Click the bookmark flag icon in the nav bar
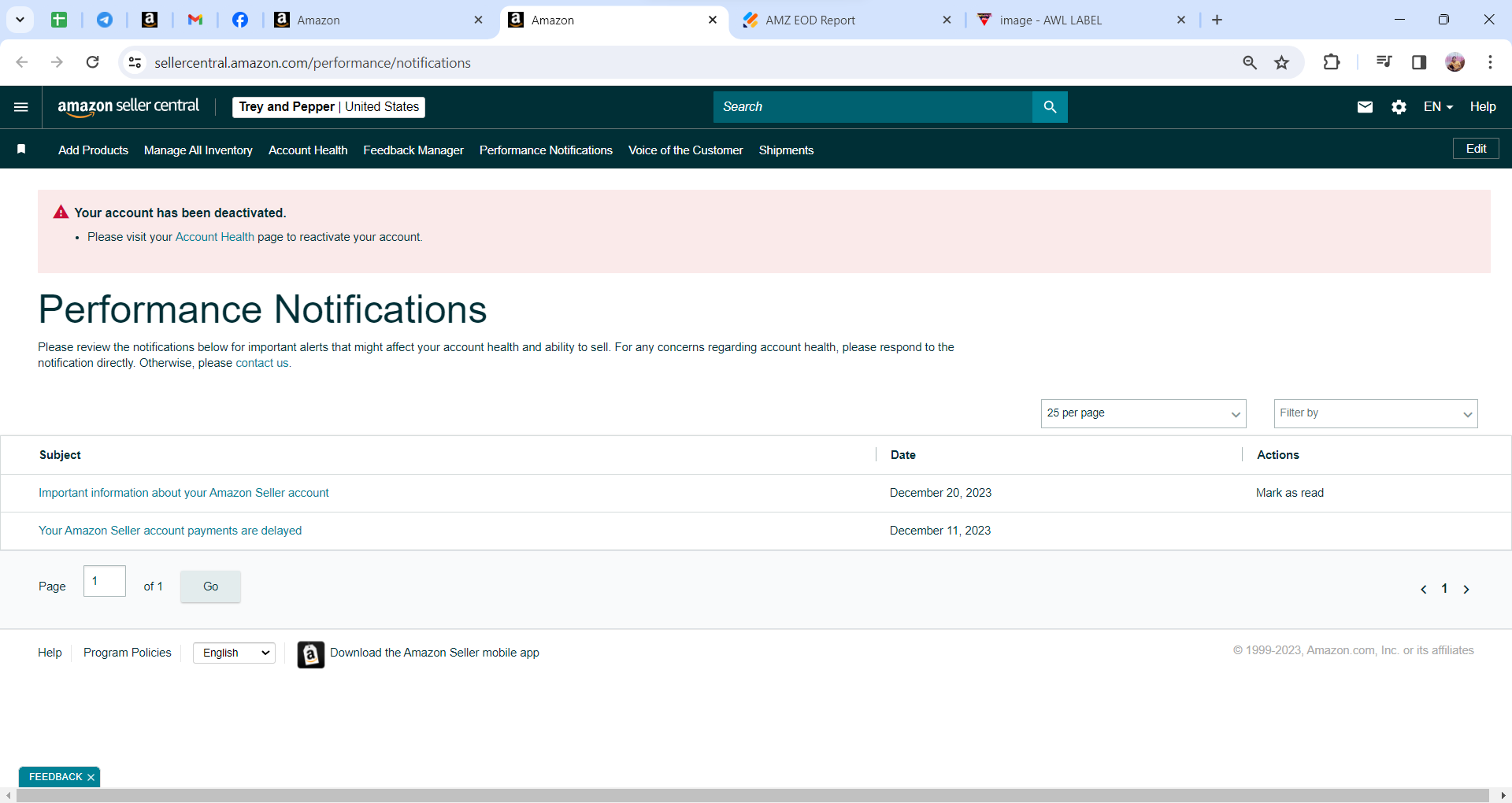The height and width of the screenshot is (803, 1512). [x=21, y=150]
